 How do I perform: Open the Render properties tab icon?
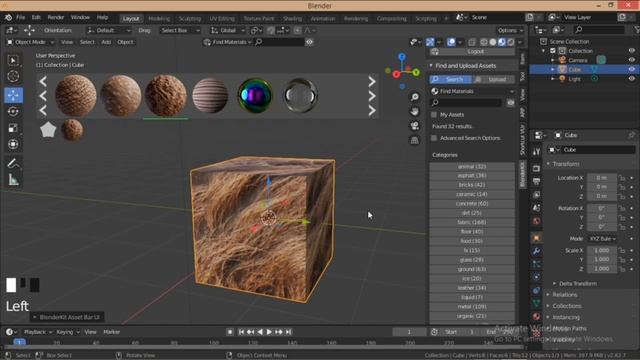click(x=536, y=168)
